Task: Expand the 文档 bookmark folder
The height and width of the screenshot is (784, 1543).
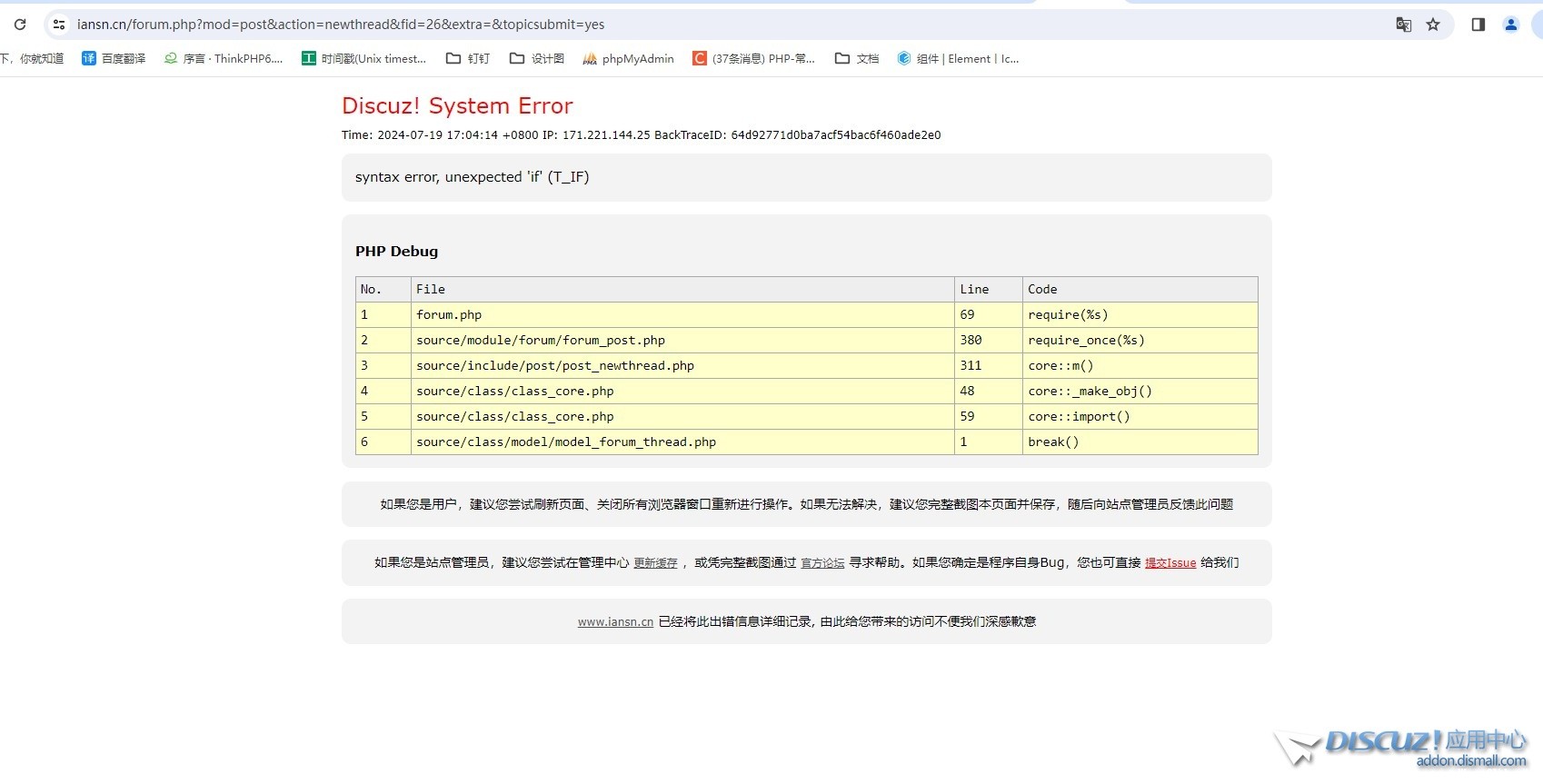Action: click(x=857, y=59)
